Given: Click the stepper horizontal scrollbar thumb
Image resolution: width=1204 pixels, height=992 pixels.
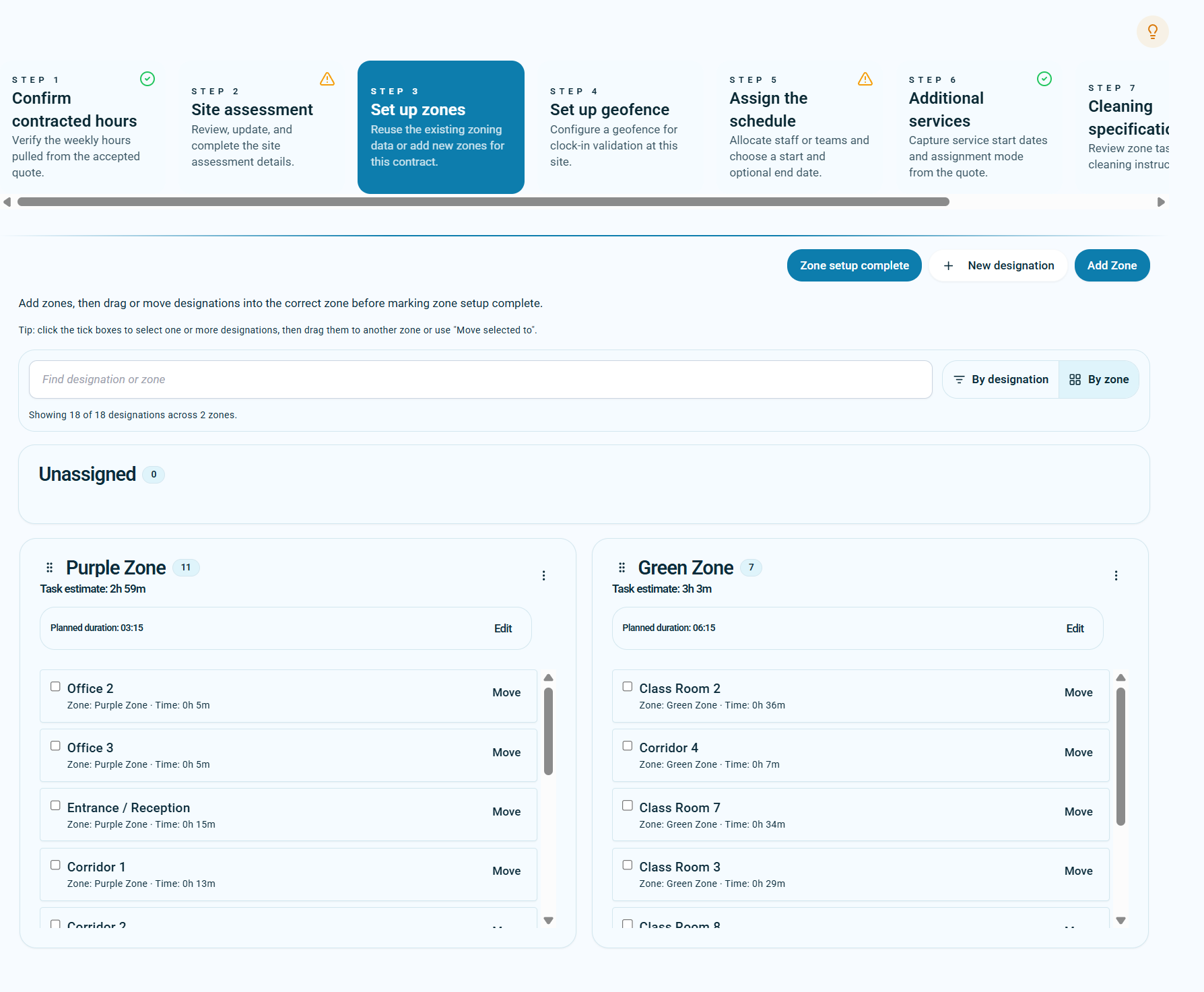Looking at the screenshot, I should point(483,202).
